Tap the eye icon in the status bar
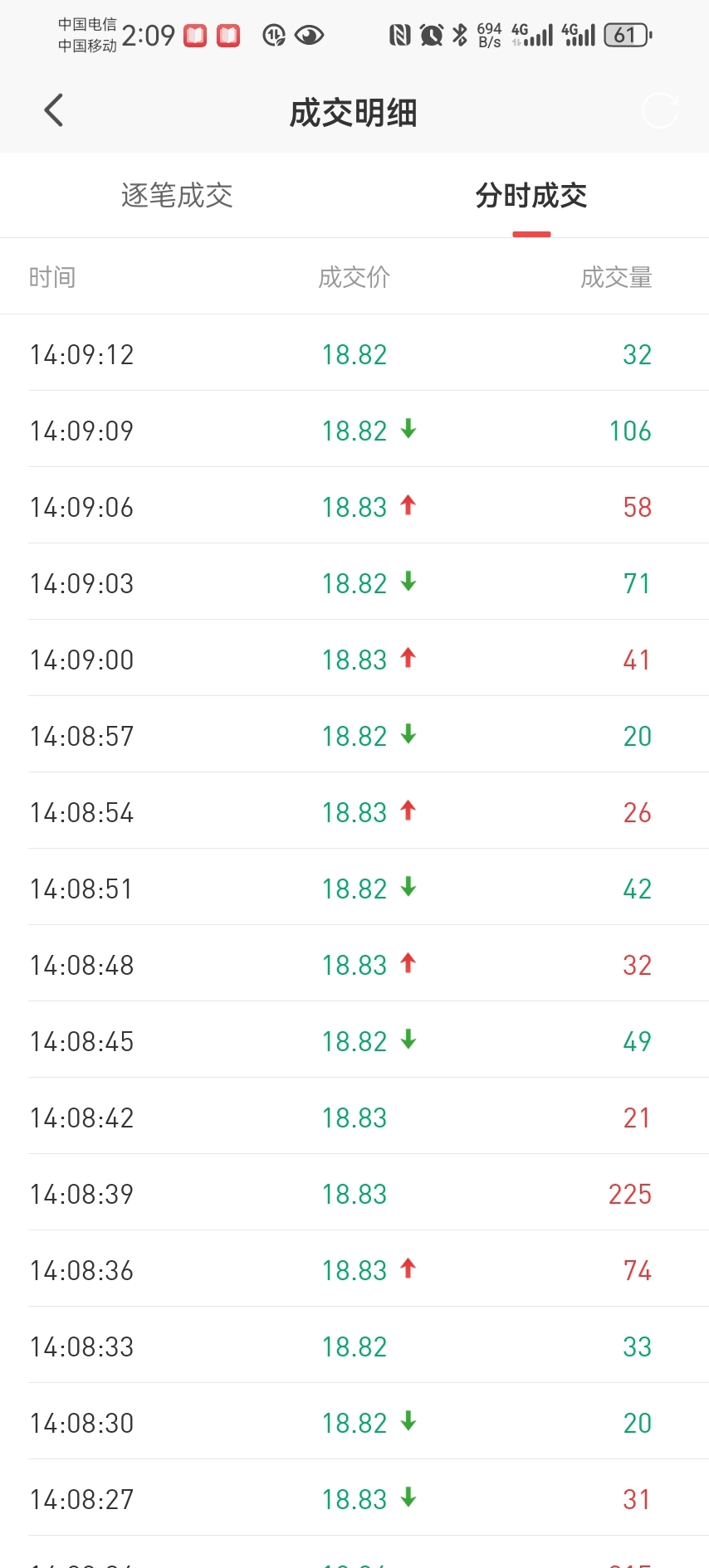 pos(309,36)
